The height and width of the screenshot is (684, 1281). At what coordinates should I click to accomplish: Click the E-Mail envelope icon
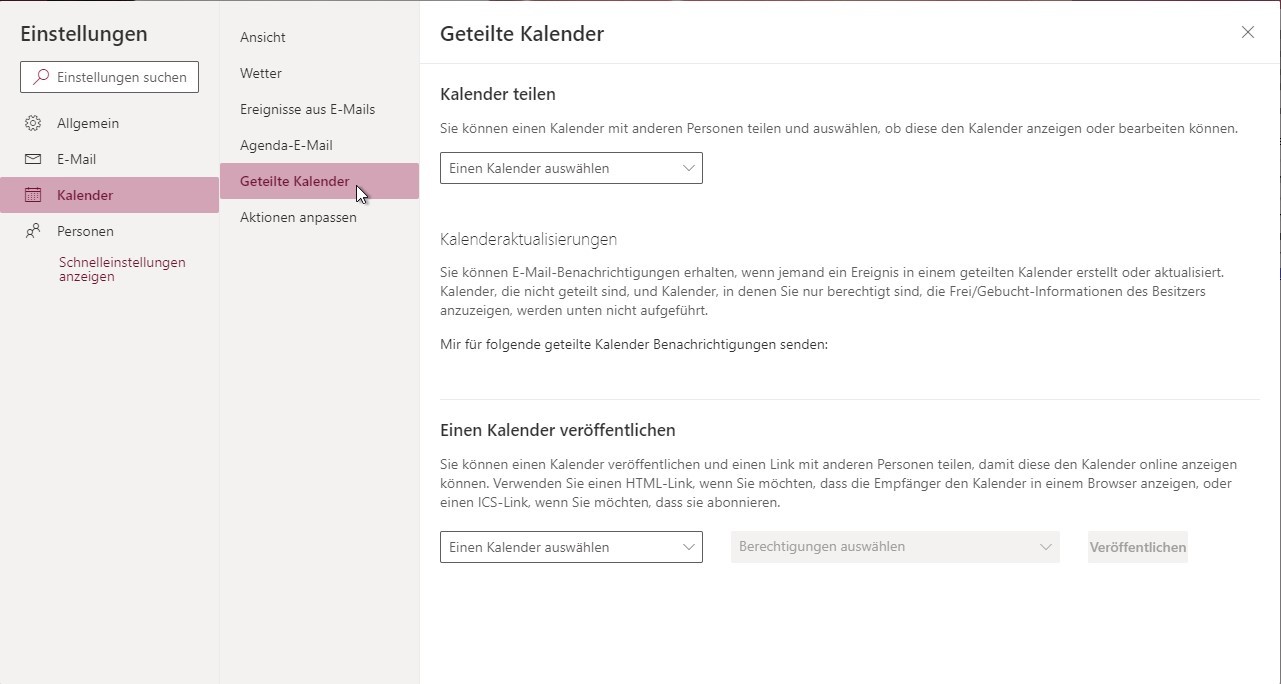point(33,159)
